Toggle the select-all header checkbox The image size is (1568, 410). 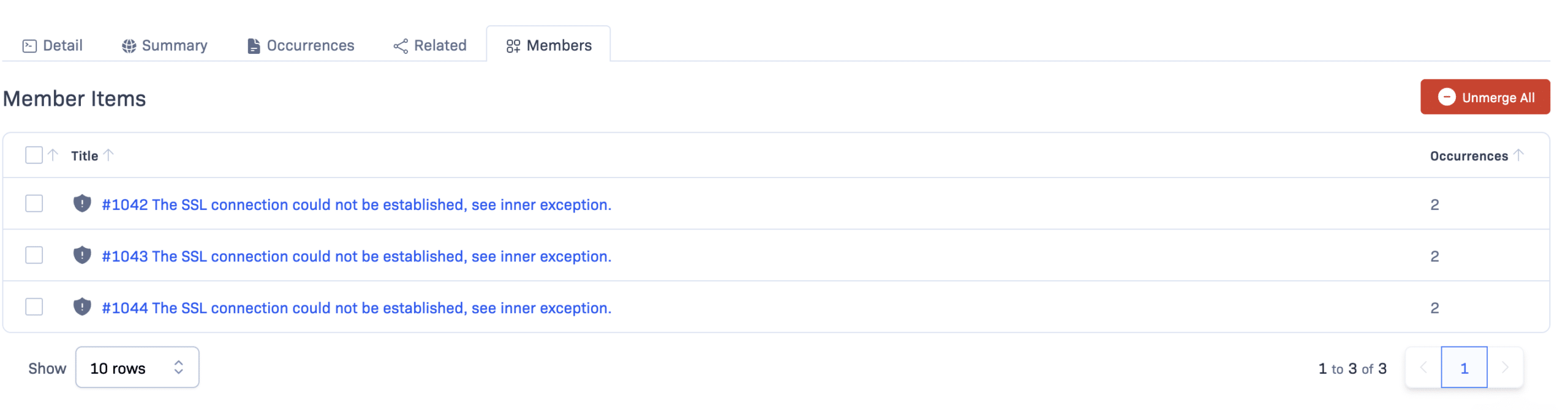[34, 155]
